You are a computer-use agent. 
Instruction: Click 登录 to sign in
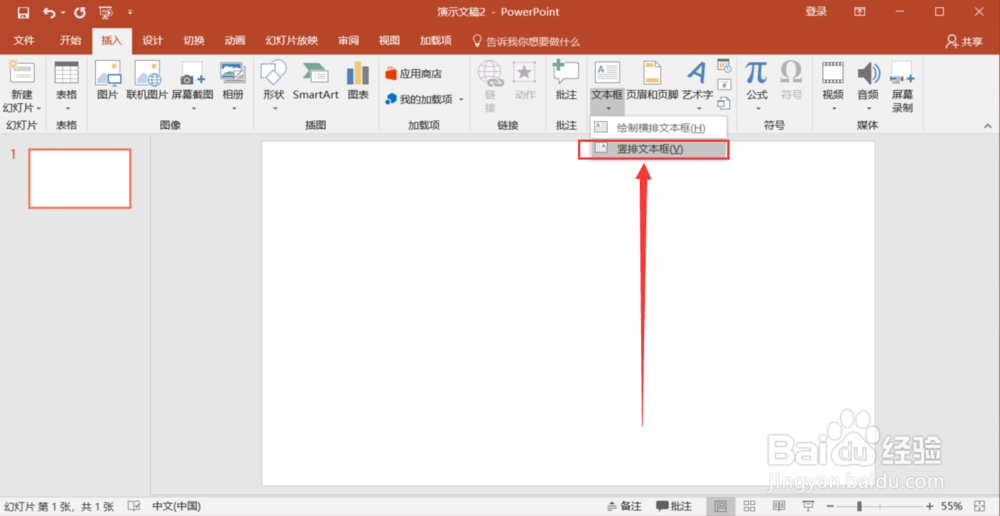[x=816, y=11]
